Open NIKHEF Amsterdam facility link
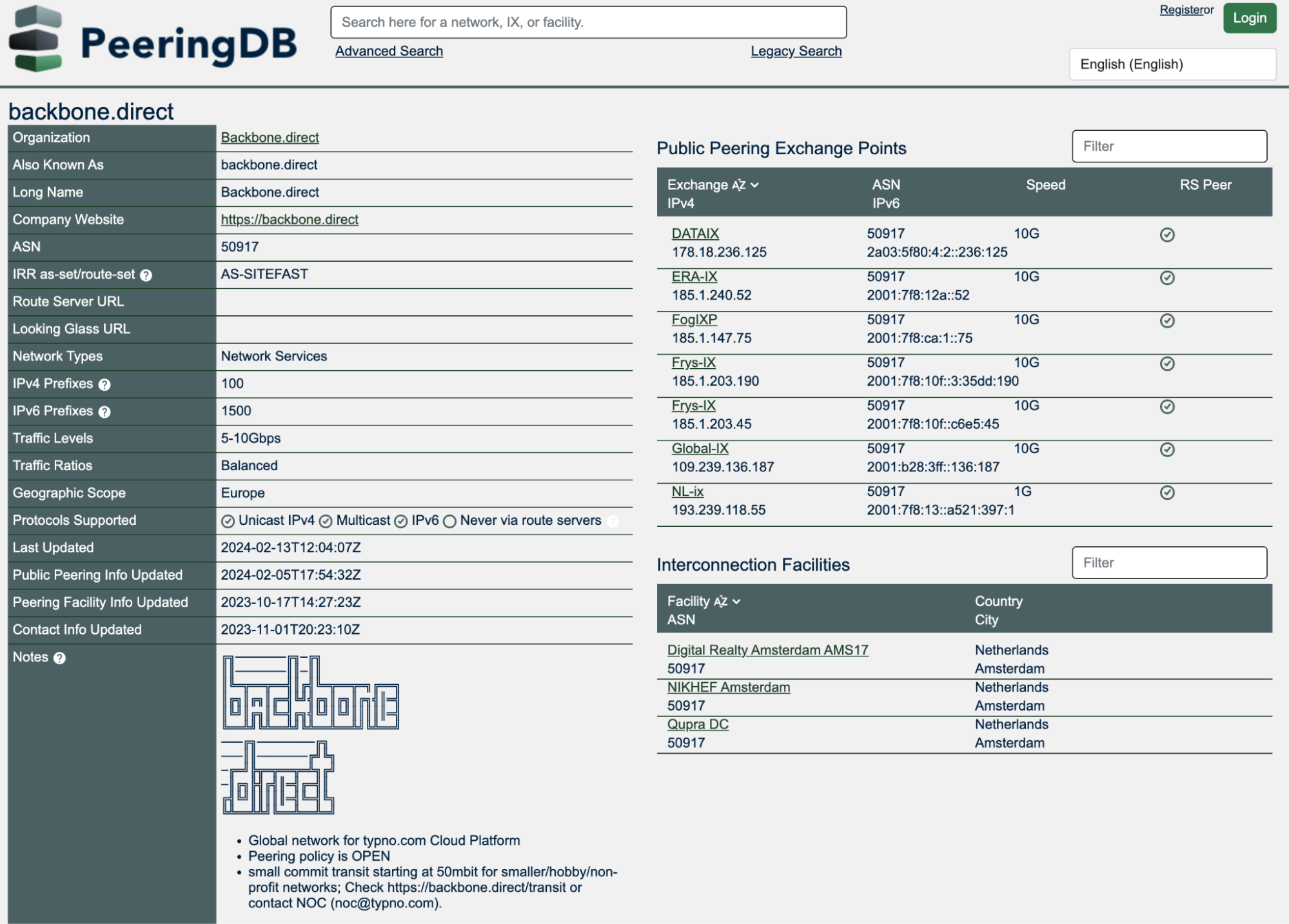Viewport: 1289px width, 924px height. click(x=728, y=687)
